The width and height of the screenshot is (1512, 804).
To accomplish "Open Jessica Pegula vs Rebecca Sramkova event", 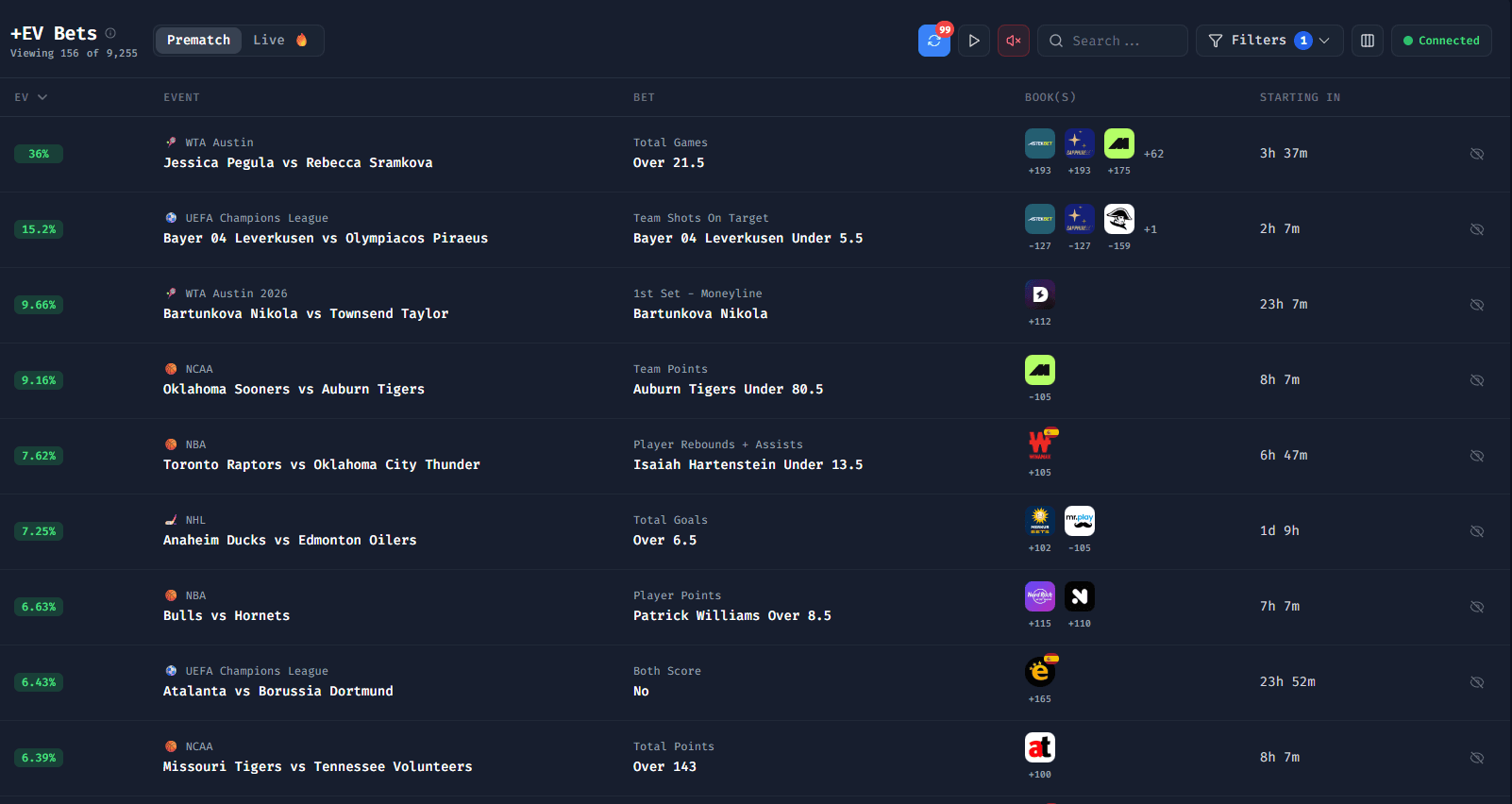I will (298, 162).
